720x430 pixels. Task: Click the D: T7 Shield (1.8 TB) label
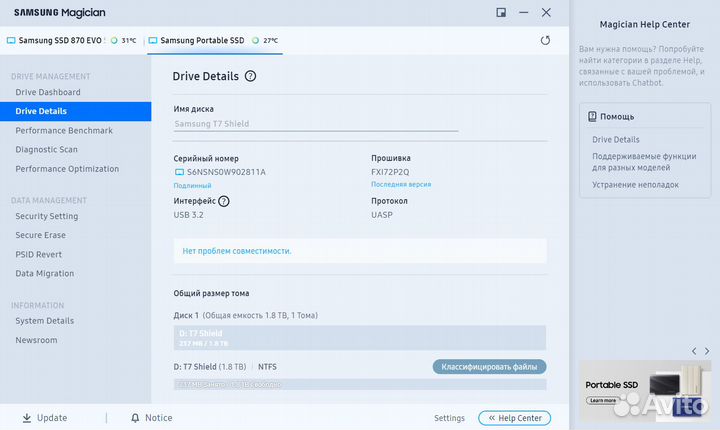[x=210, y=367]
